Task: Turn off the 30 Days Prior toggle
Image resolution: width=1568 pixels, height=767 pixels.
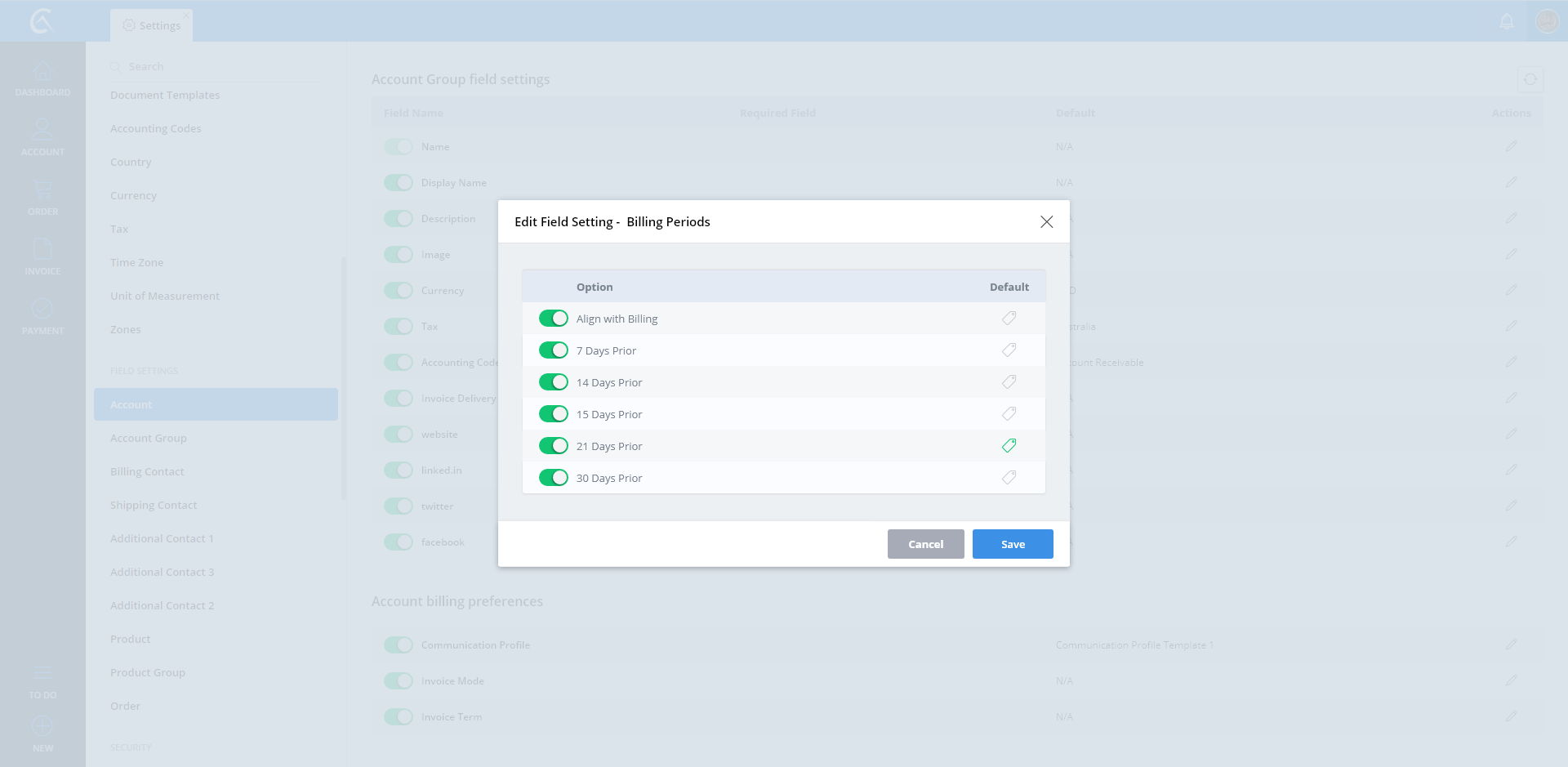Action: point(553,478)
